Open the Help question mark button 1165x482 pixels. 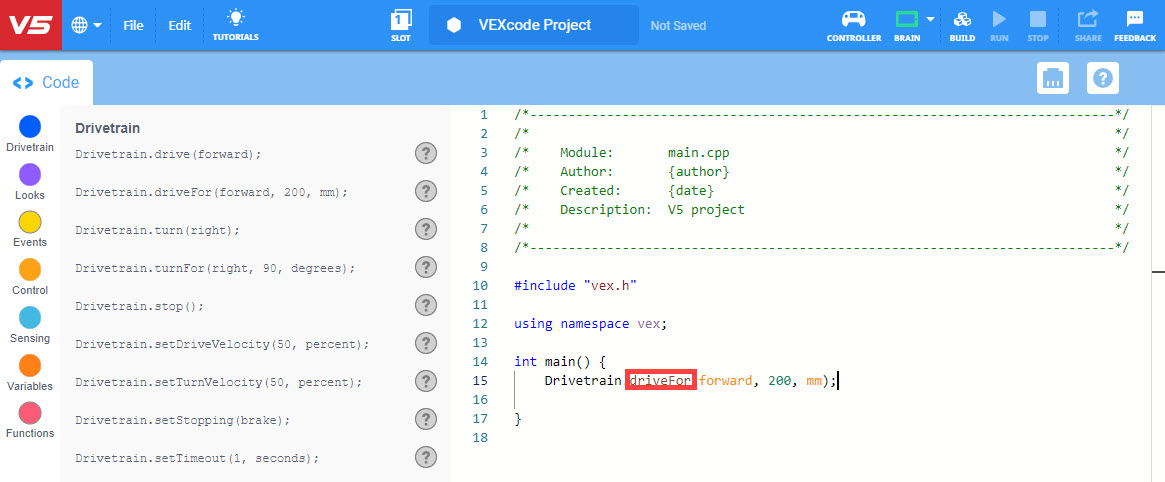1102,78
